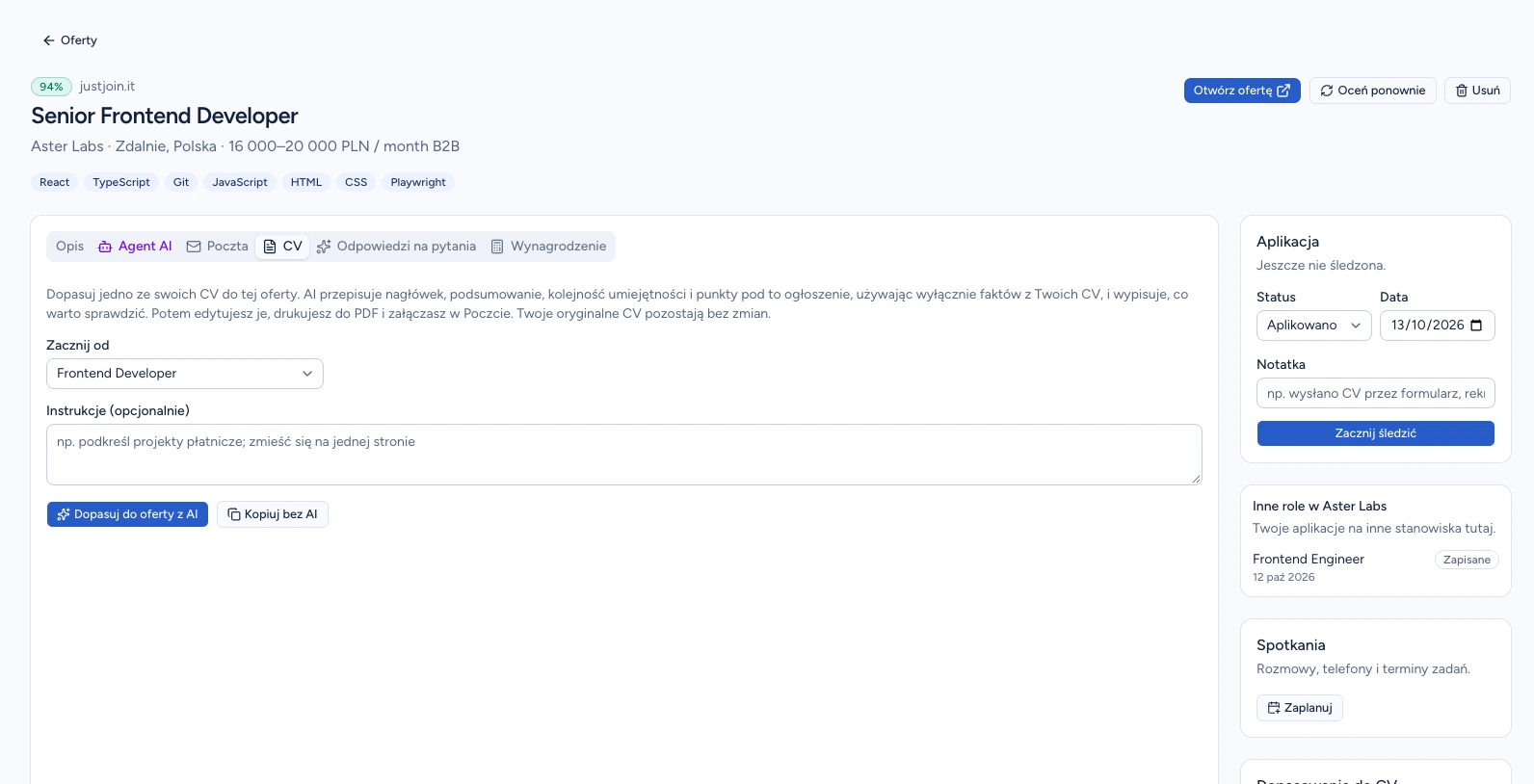The width and height of the screenshot is (1534, 784).
Task: Click the document icon of CV tab
Action: 270,247
